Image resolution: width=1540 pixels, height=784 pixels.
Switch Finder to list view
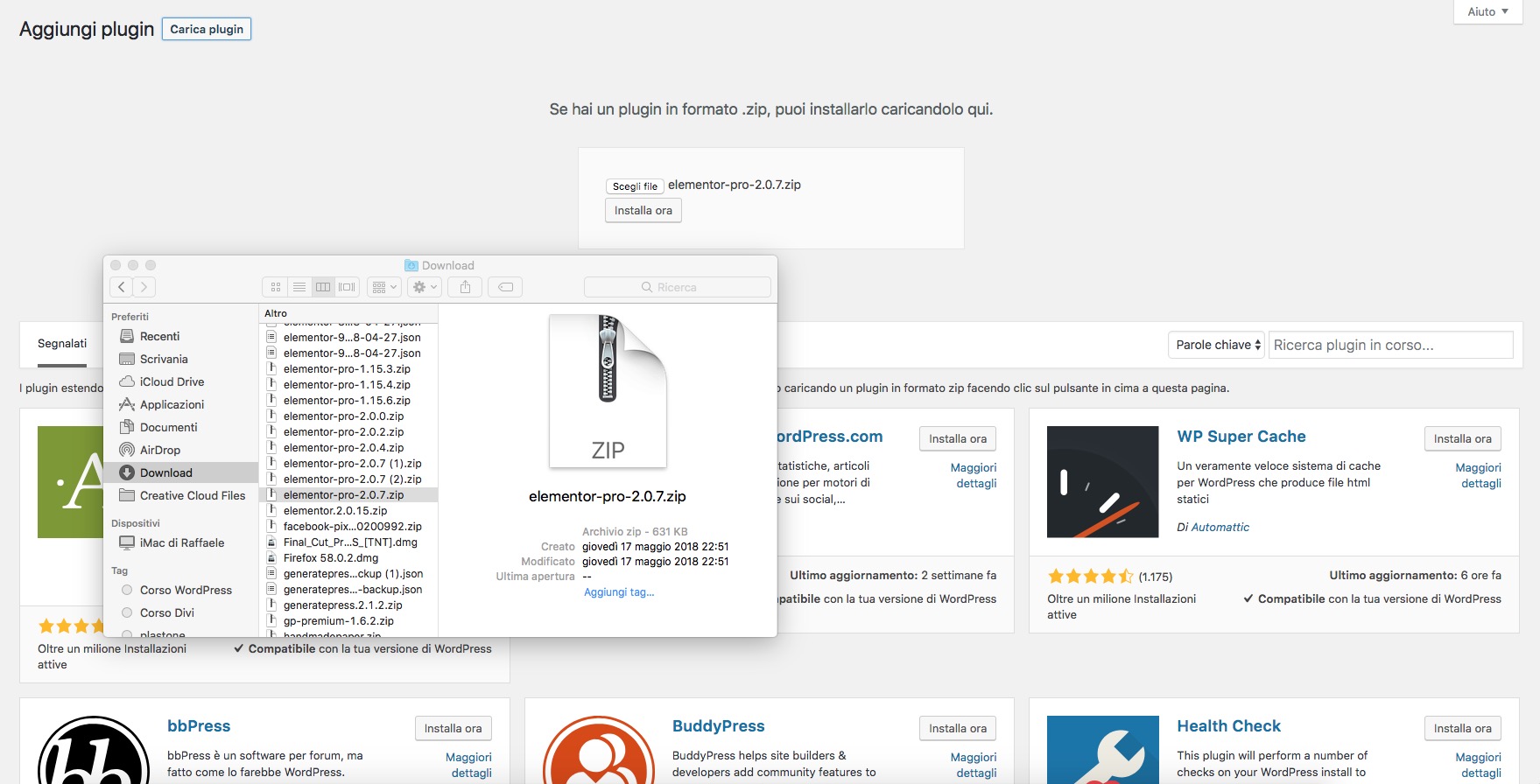(299, 287)
